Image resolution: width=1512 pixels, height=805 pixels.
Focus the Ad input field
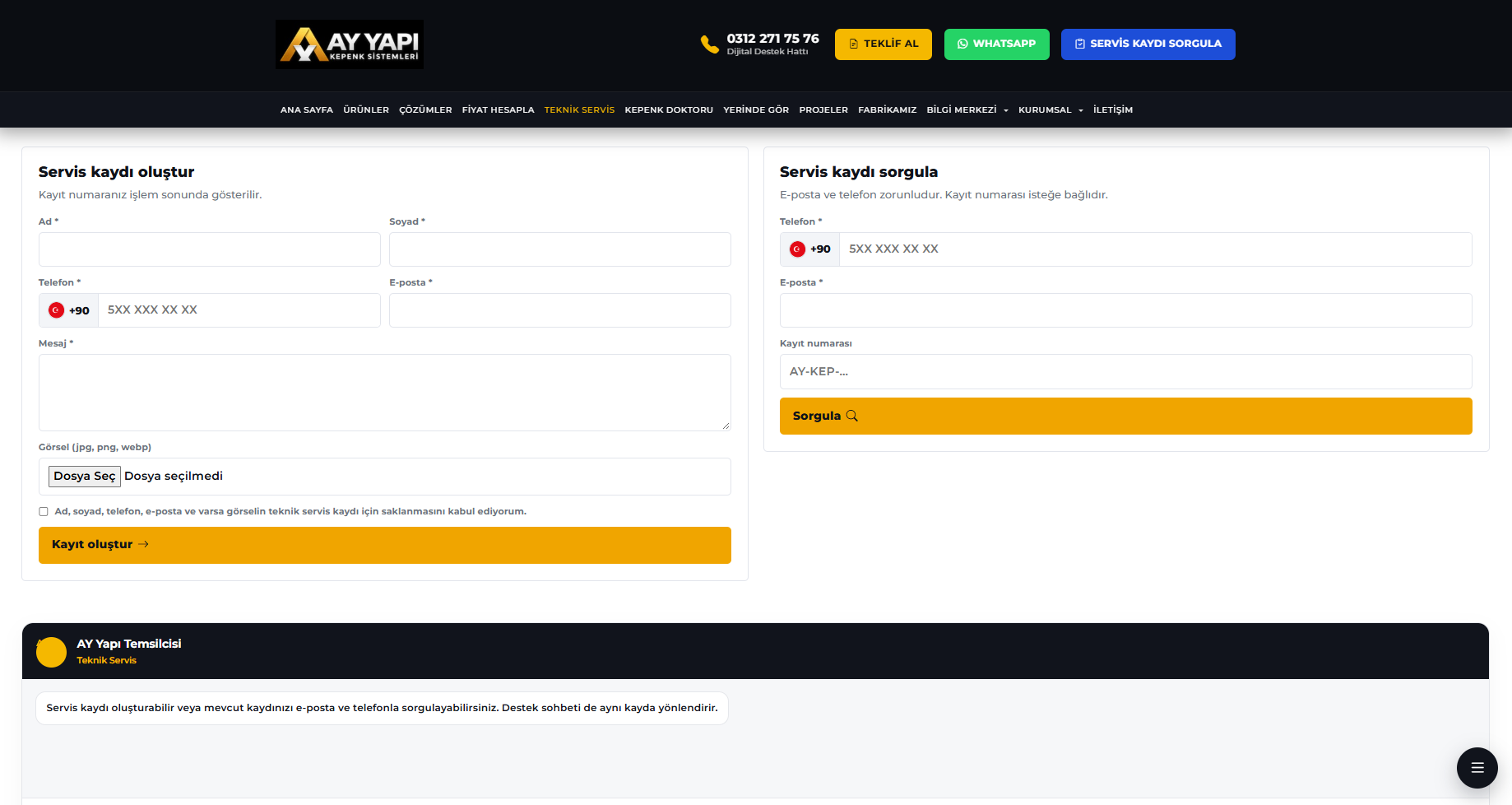click(210, 249)
